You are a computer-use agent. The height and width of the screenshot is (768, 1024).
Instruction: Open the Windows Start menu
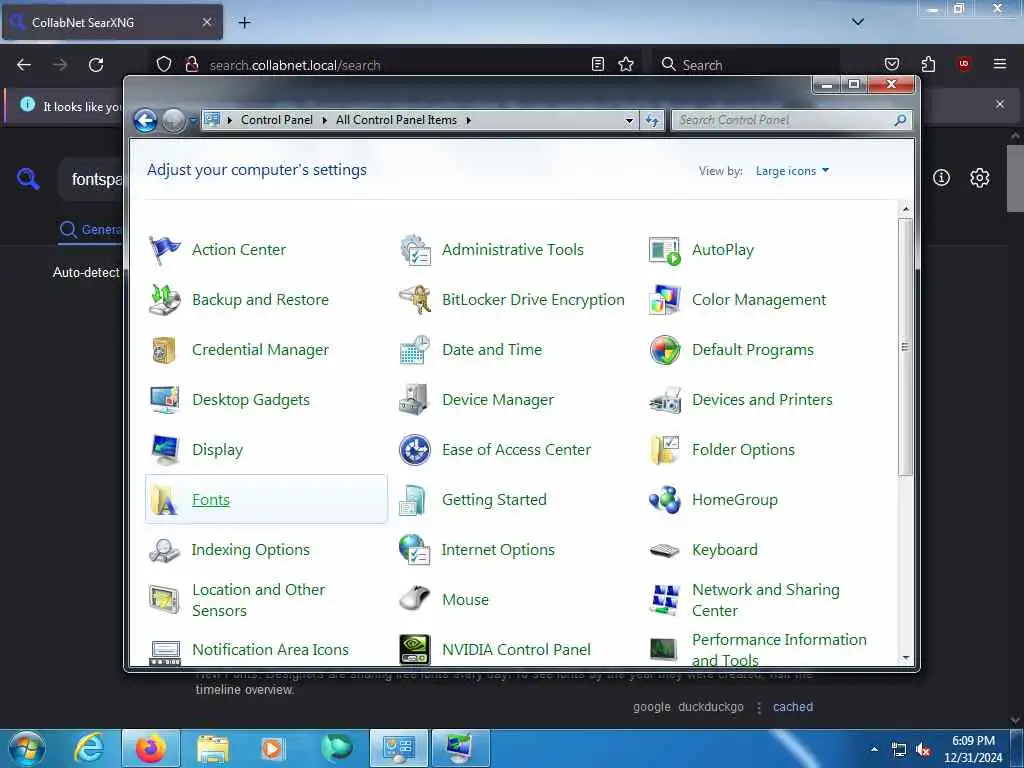tap(26, 748)
